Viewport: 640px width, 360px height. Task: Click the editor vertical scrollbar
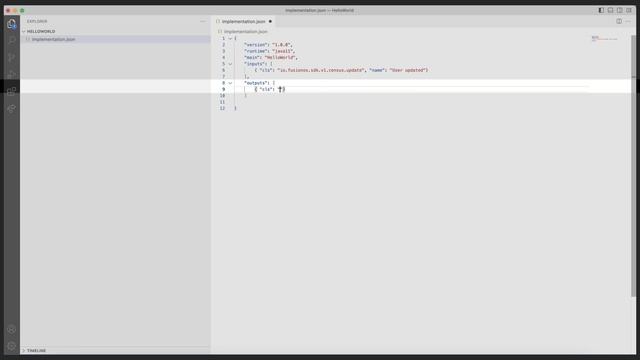pyautogui.click(x=633, y=165)
